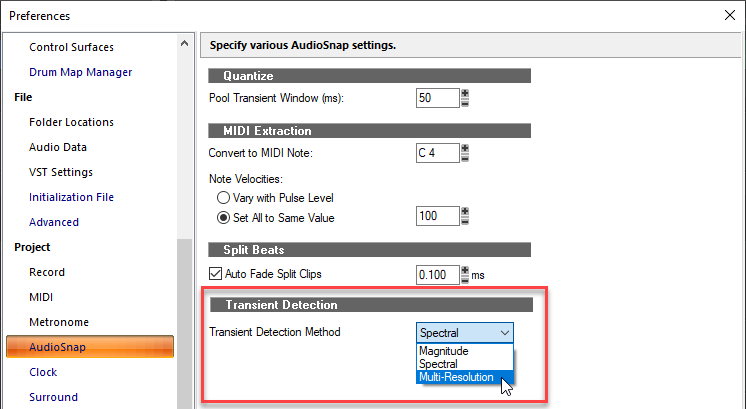Enable Auto Fade Split Clips checkbox

point(216,274)
